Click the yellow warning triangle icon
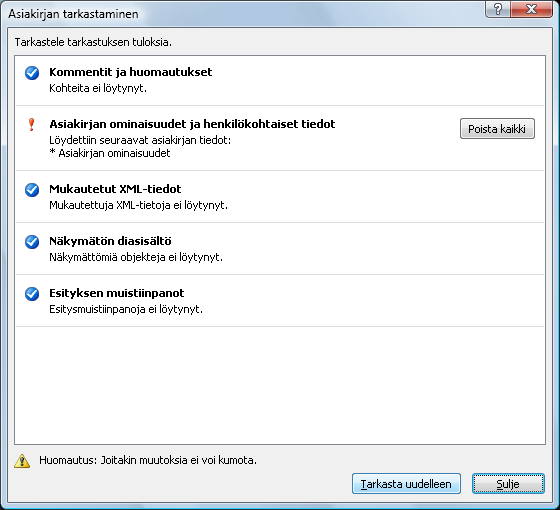This screenshot has height=510, width=560. pos(22,461)
